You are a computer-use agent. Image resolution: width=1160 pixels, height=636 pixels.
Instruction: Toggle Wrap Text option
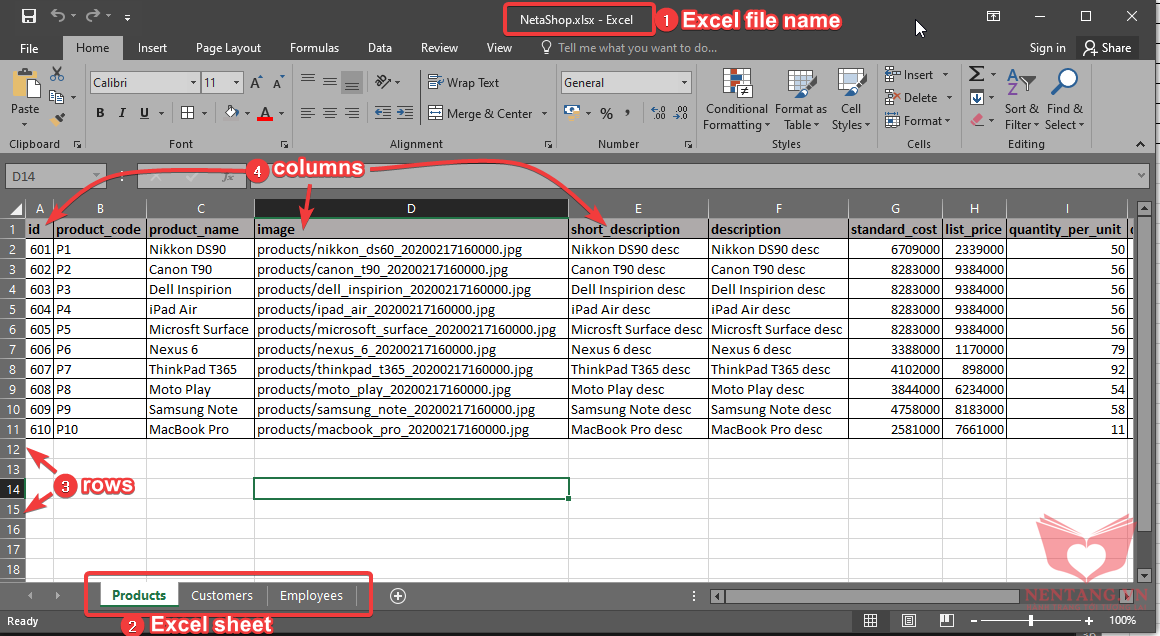[463, 83]
